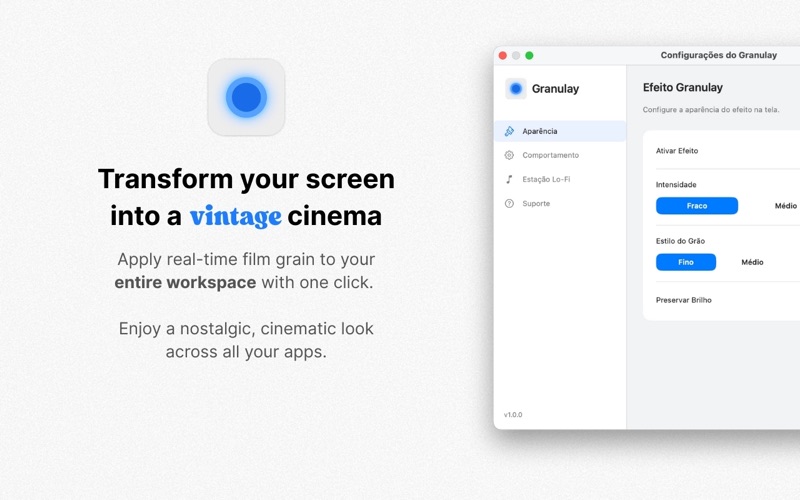This screenshot has width=800, height=500.
Task: Click the Suporte question mark icon
Action: tap(509, 203)
